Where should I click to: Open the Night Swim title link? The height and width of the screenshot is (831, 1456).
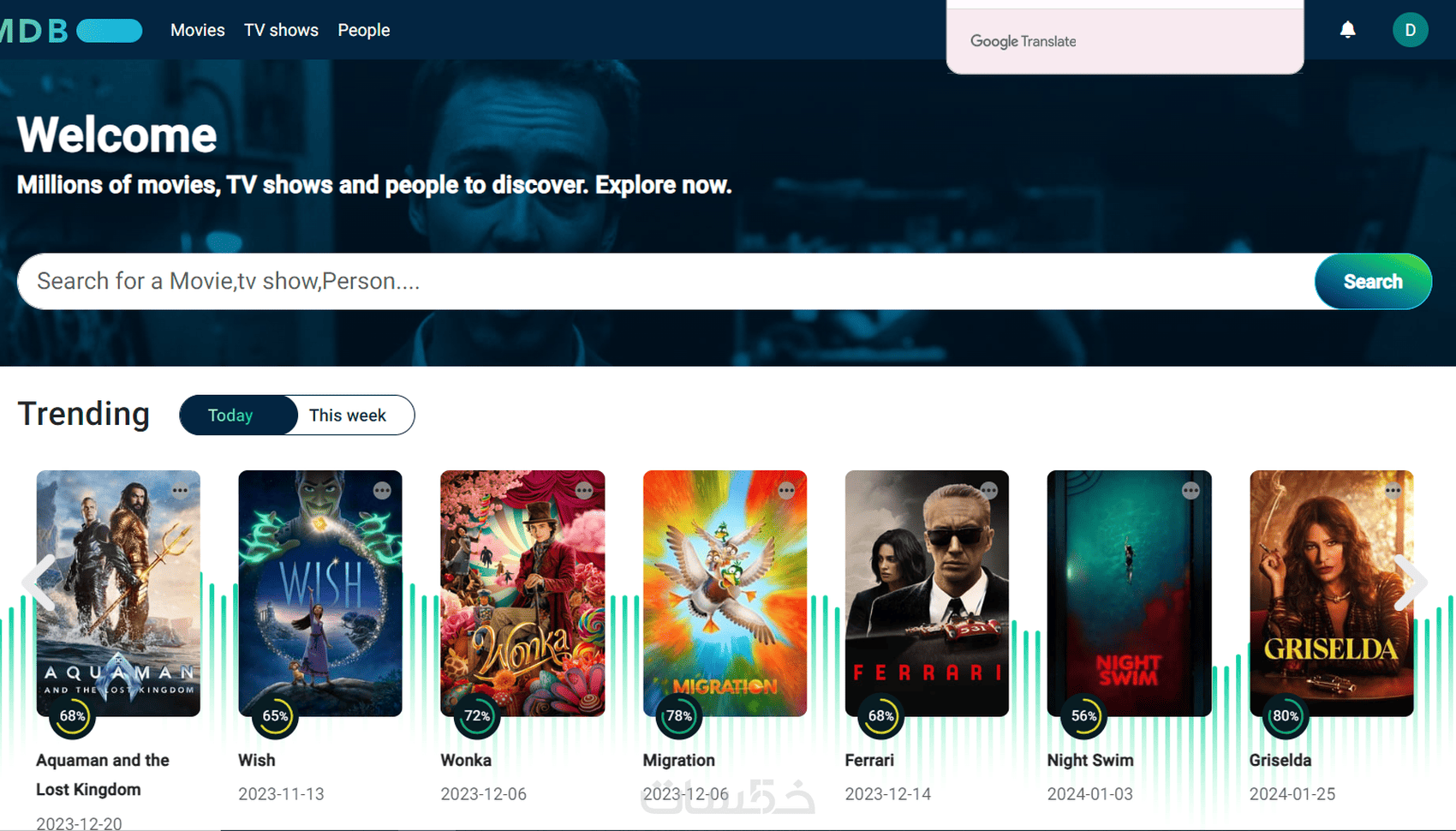[x=1090, y=760]
